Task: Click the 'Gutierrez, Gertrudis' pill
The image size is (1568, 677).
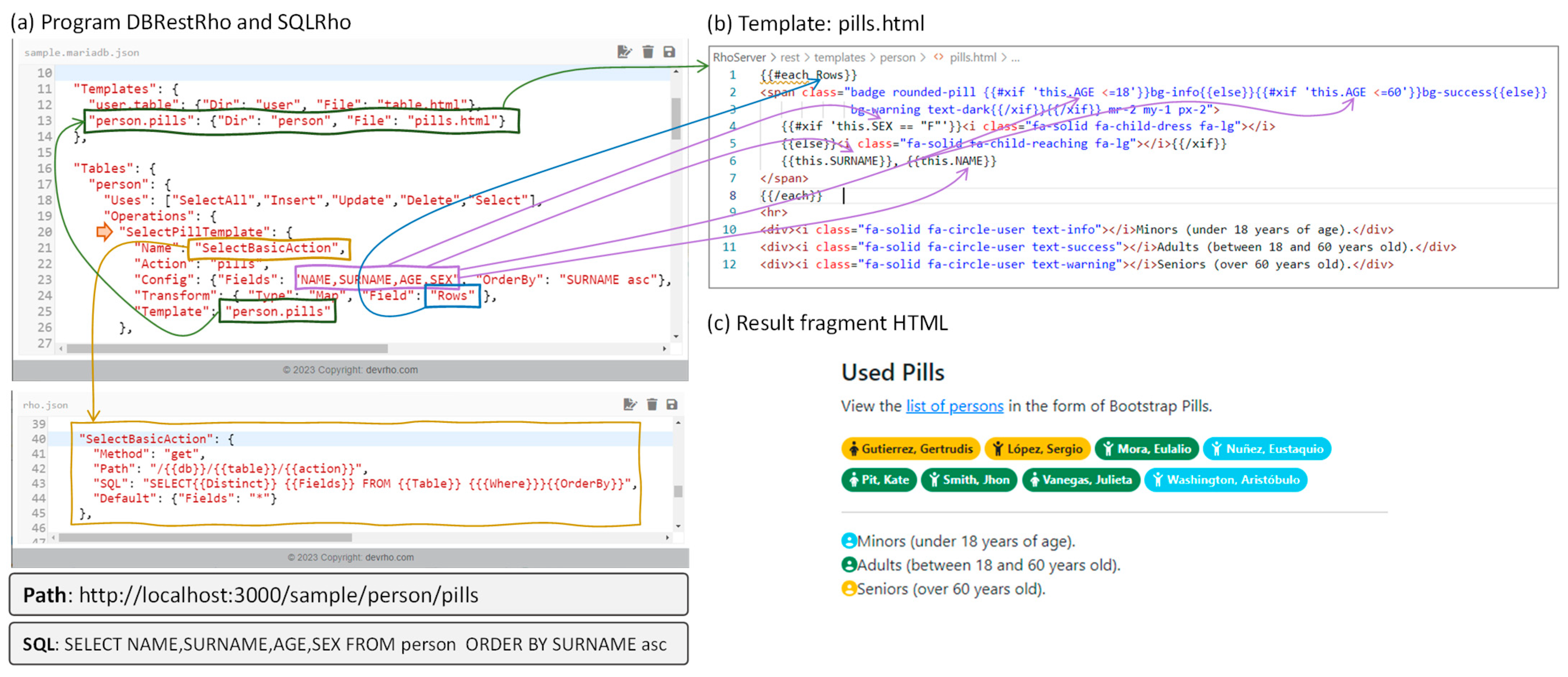Action: coord(910,449)
